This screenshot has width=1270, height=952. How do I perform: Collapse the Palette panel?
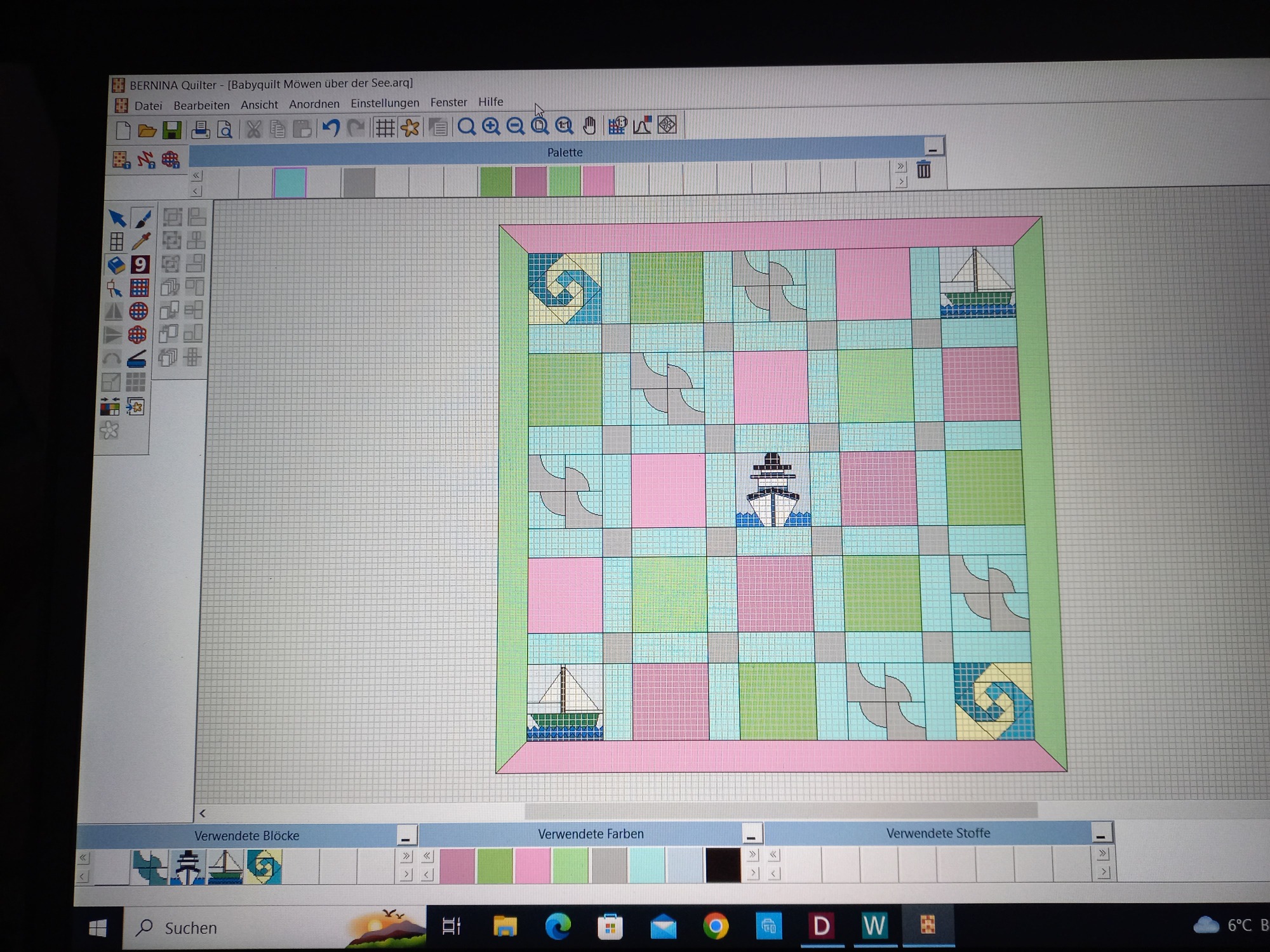932,149
